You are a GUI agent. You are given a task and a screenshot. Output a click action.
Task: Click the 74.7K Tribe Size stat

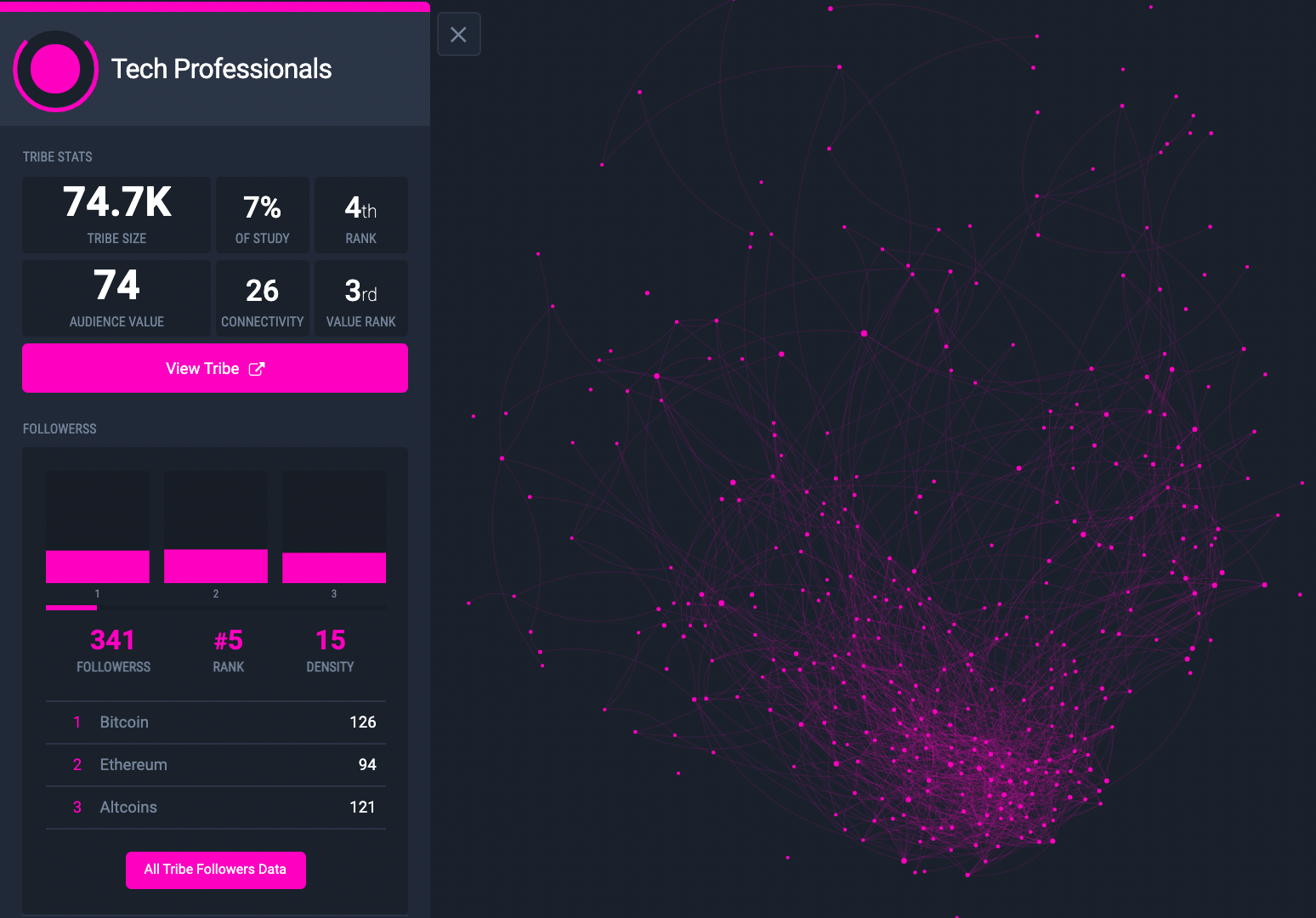[116, 215]
